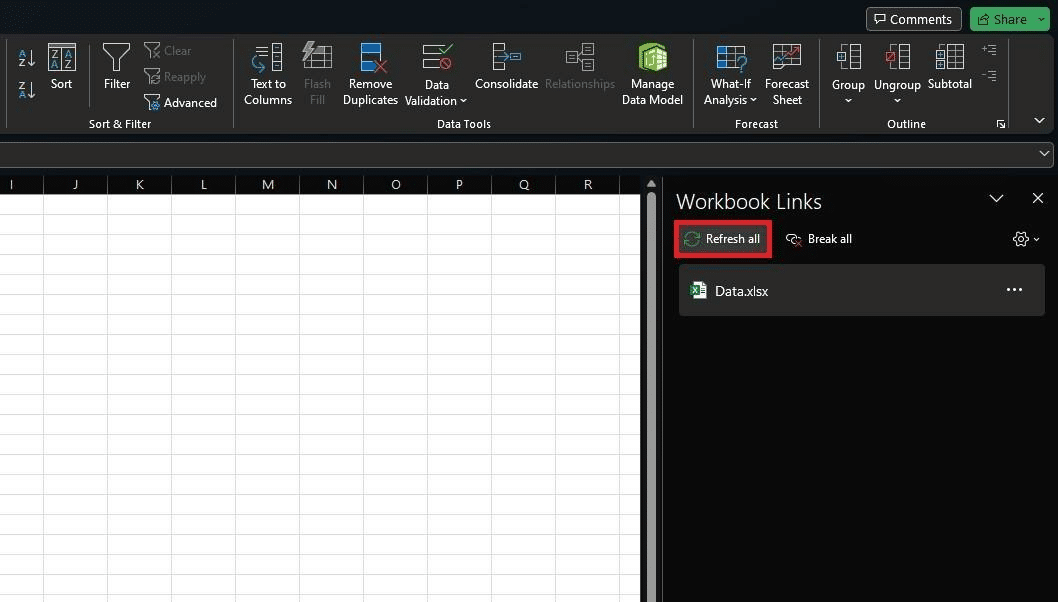
Task: Sort ascending A to Z
Action: pyautogui.click(x=27, y=58)
